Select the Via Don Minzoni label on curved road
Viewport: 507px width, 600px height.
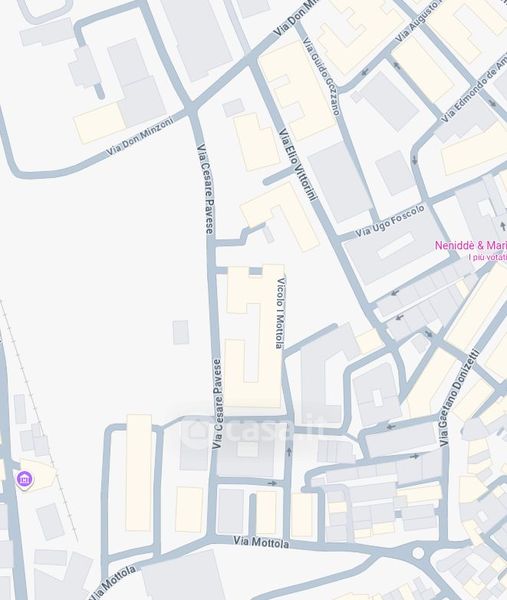pos(139,135)
